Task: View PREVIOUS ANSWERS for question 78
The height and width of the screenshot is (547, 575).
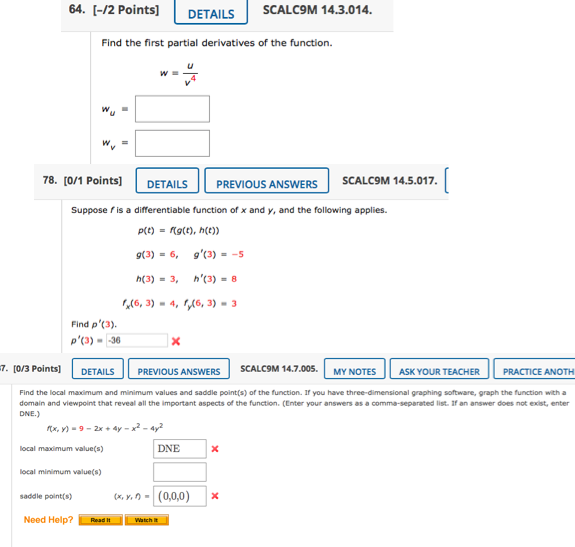Action: [267, 181]
